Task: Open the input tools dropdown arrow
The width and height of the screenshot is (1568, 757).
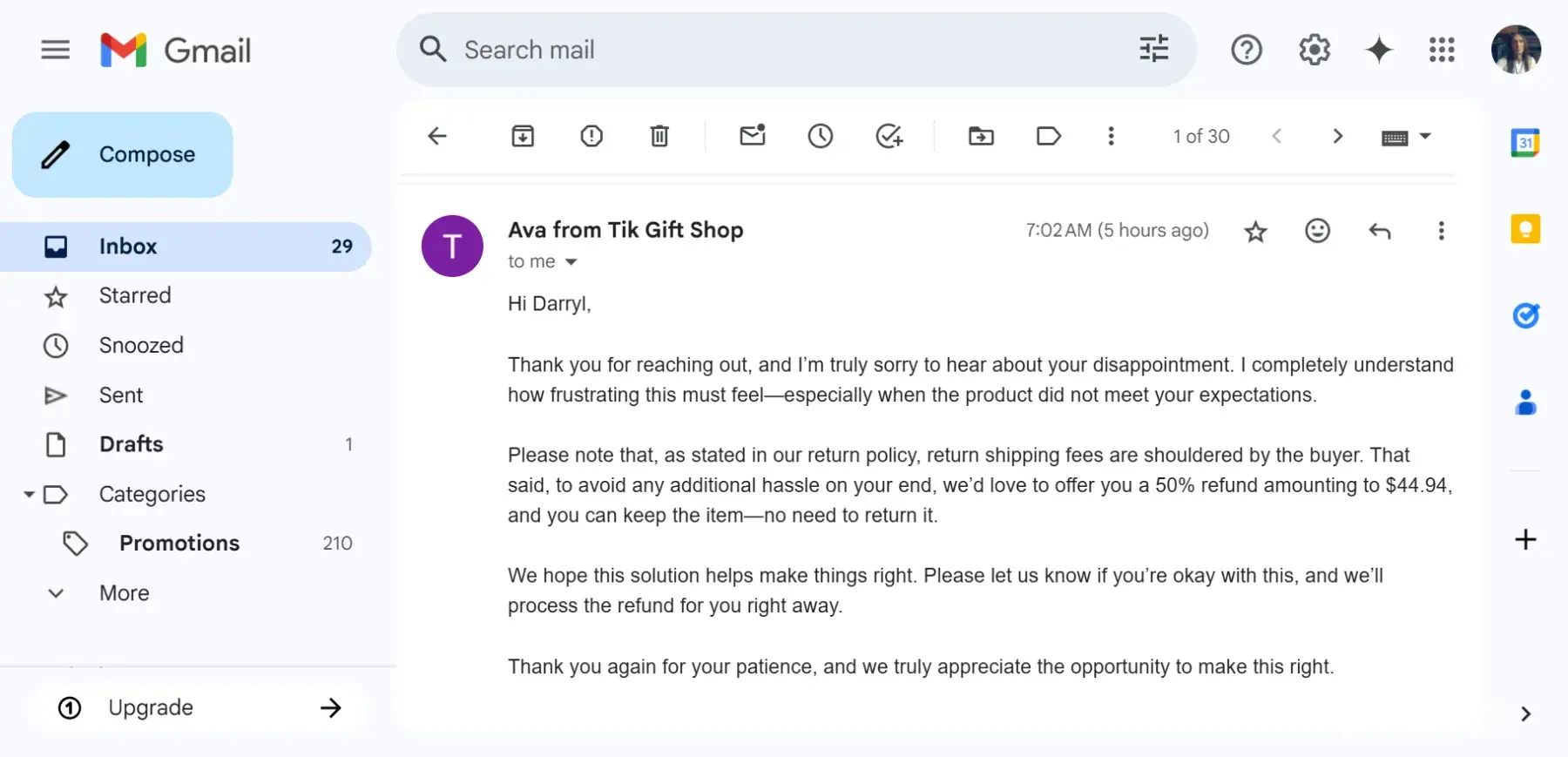Action: click(x=1425, y=136)
